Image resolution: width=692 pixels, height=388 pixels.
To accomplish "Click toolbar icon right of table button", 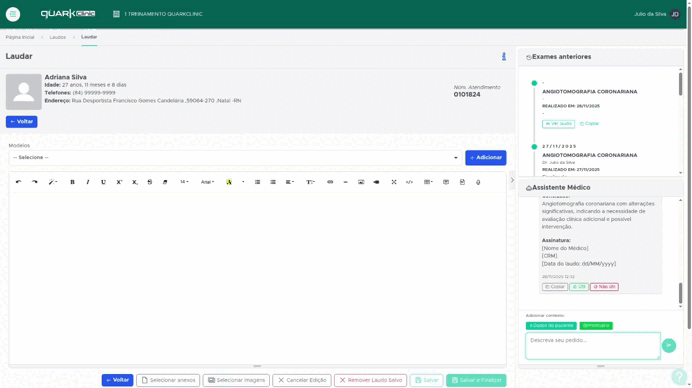I will pos(446,182).
